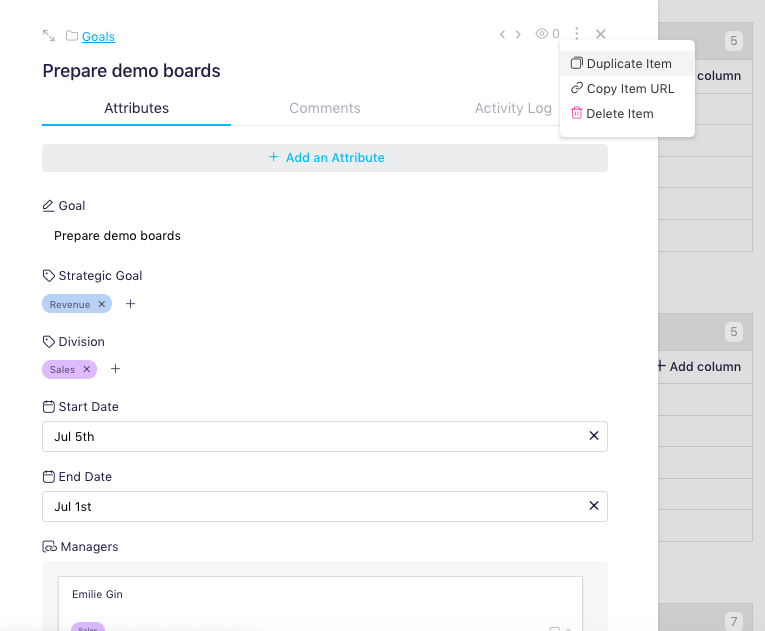Open the Activity Log tab
This screenshot has width=765, height=631.
coord(513,108)
